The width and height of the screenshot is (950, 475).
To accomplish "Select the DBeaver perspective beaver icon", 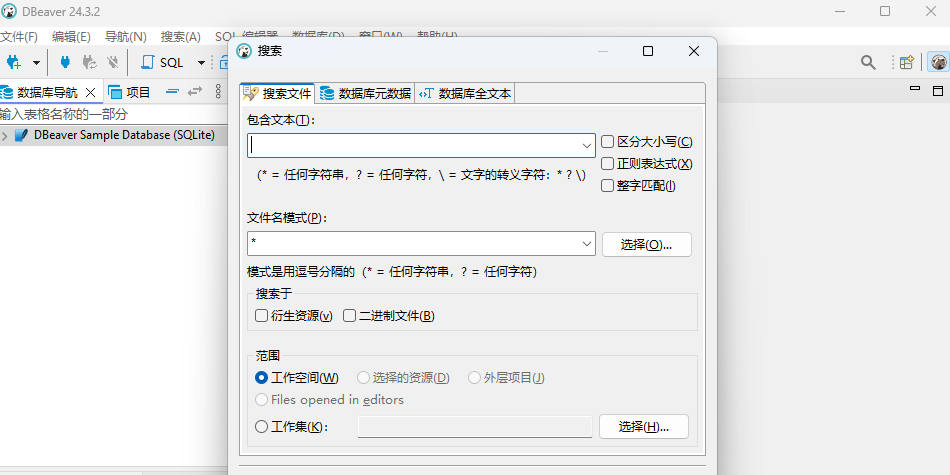I will 939,62.
